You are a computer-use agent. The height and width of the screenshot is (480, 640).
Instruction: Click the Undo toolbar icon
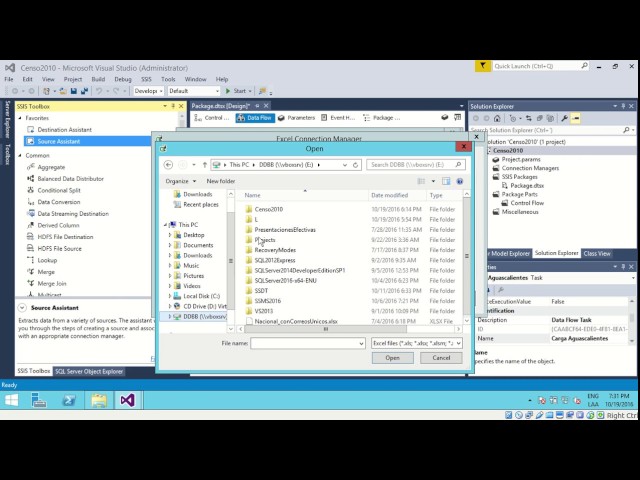[99, 91]
